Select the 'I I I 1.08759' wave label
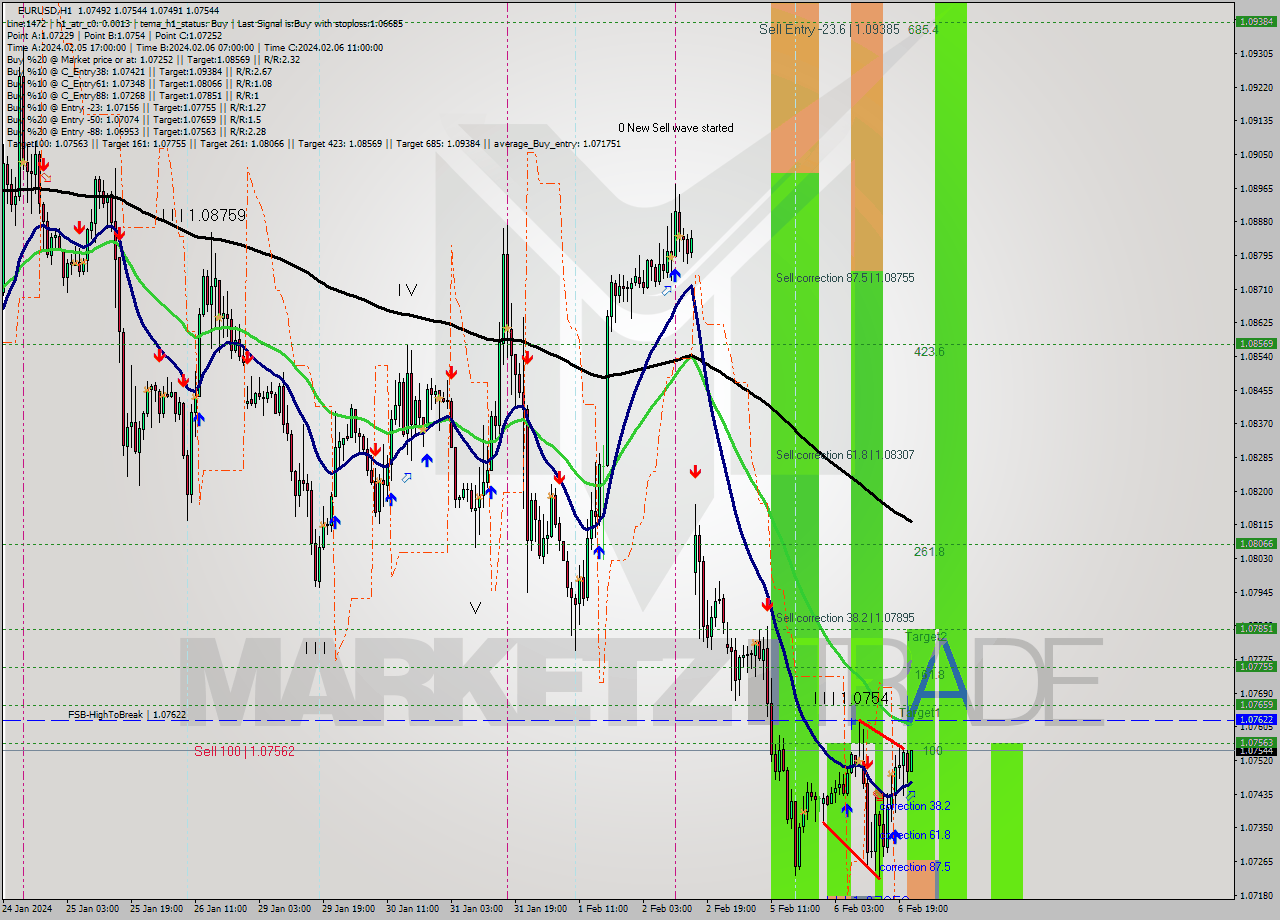 coord(205,215)
